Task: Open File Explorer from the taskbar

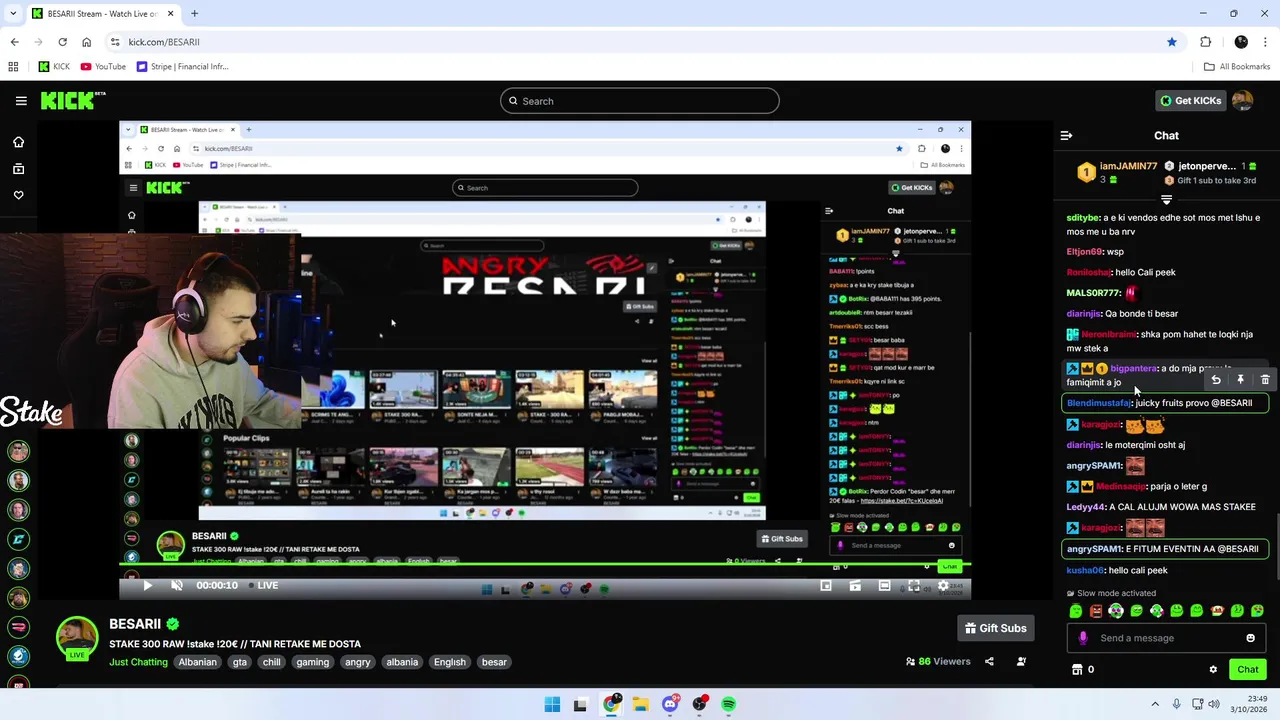Action: pos(640,704)
